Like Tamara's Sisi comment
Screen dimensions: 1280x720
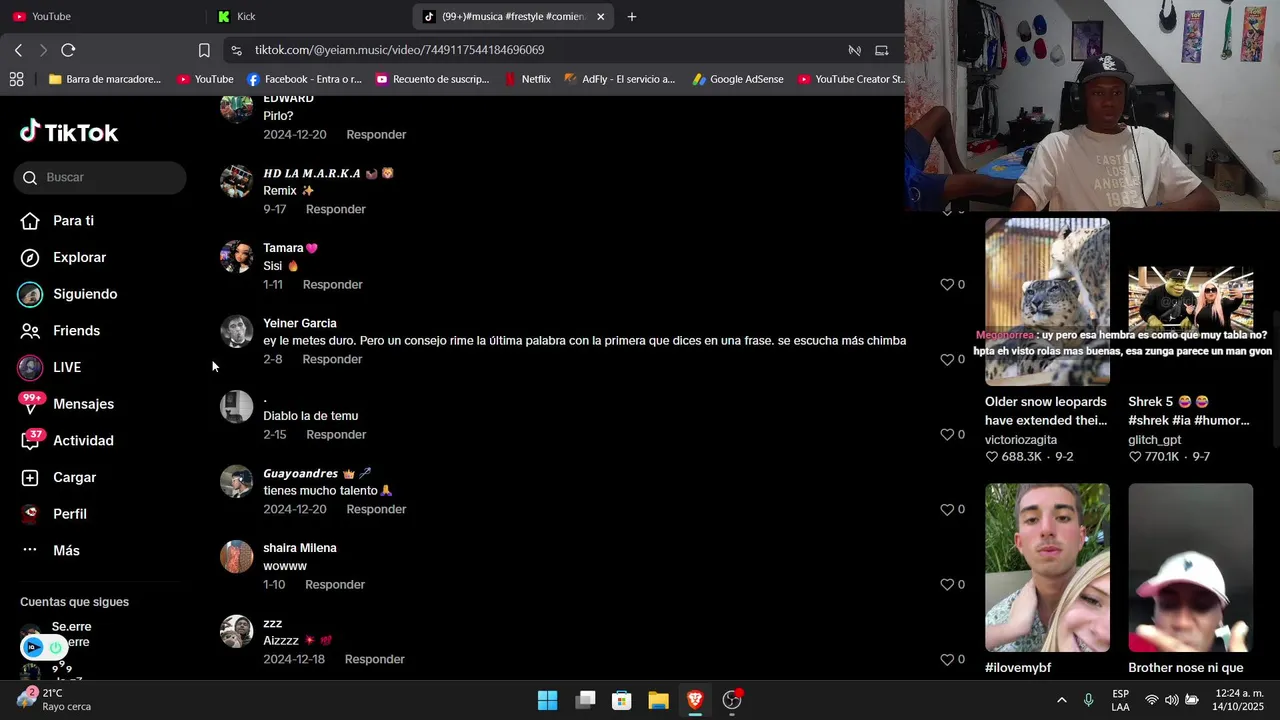(x=947, y=284)
